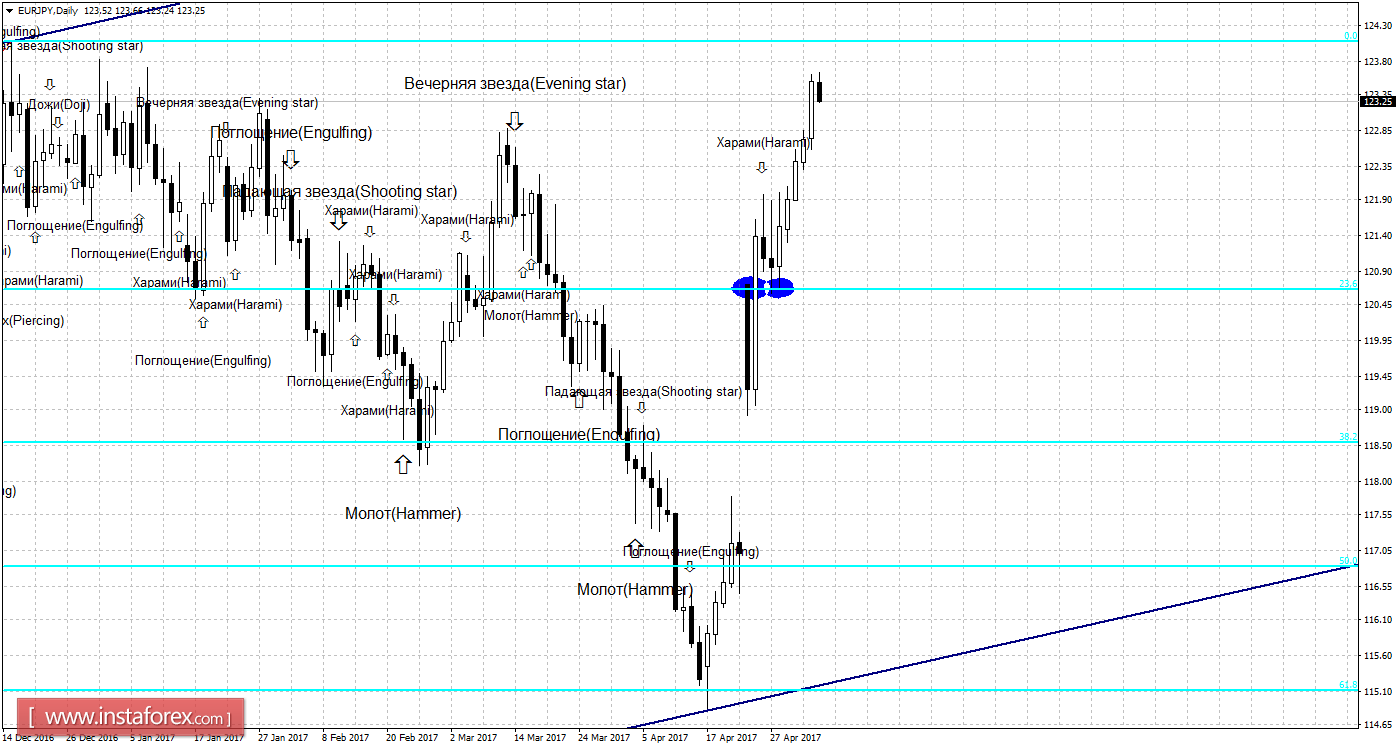This screenshot has width=1398, height=749.
Task: Open the EURJPY,Daily chart dropdown triangle
Action: [x=9, y=9]
